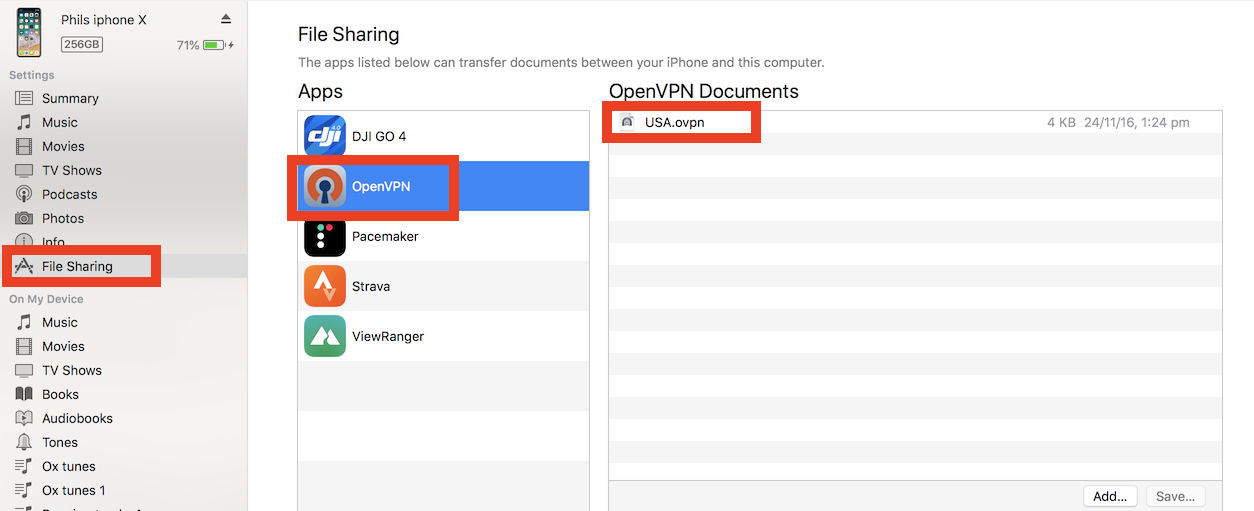Click the OpenVPN Documents heading
Image resolution: width=1254 pixels, height=511 pixels.
704,91
